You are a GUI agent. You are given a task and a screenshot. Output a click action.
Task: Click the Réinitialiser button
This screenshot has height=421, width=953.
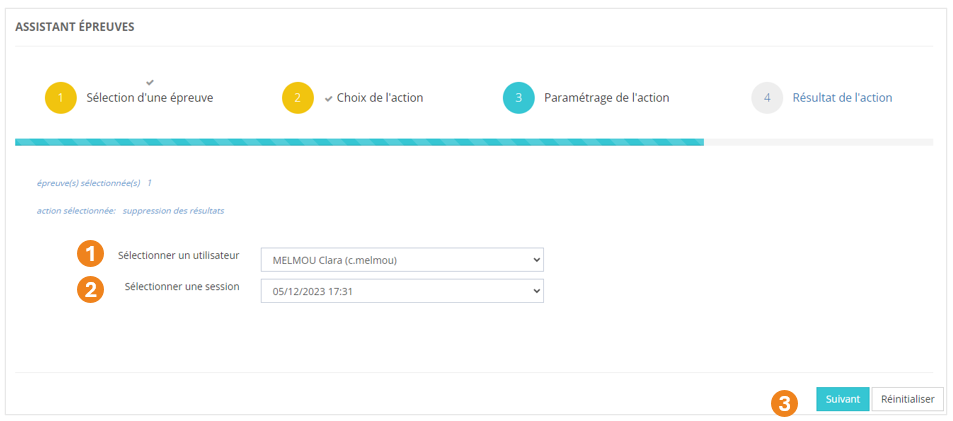pyautogui.click(x=907, y=399)
